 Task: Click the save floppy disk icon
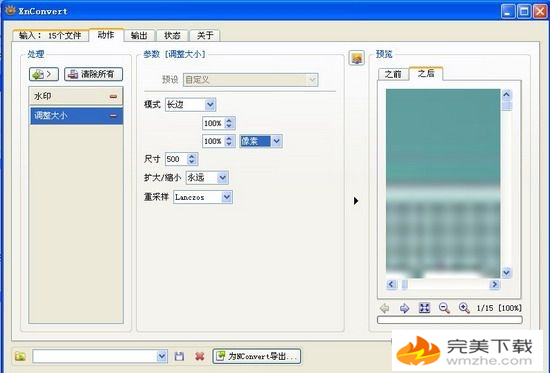point(179,357)
